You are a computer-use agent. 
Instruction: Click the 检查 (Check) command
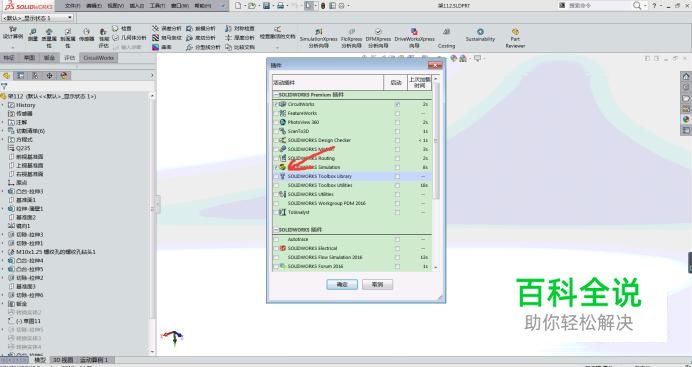tap(122, 28)
